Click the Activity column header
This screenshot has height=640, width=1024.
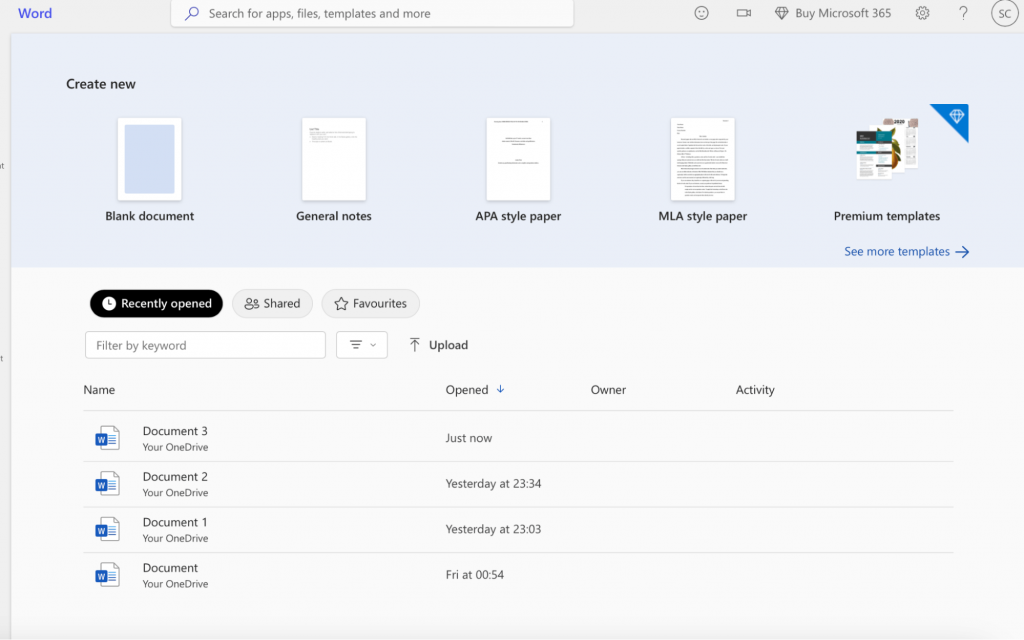pyautogui.click(x=755, y=390)
